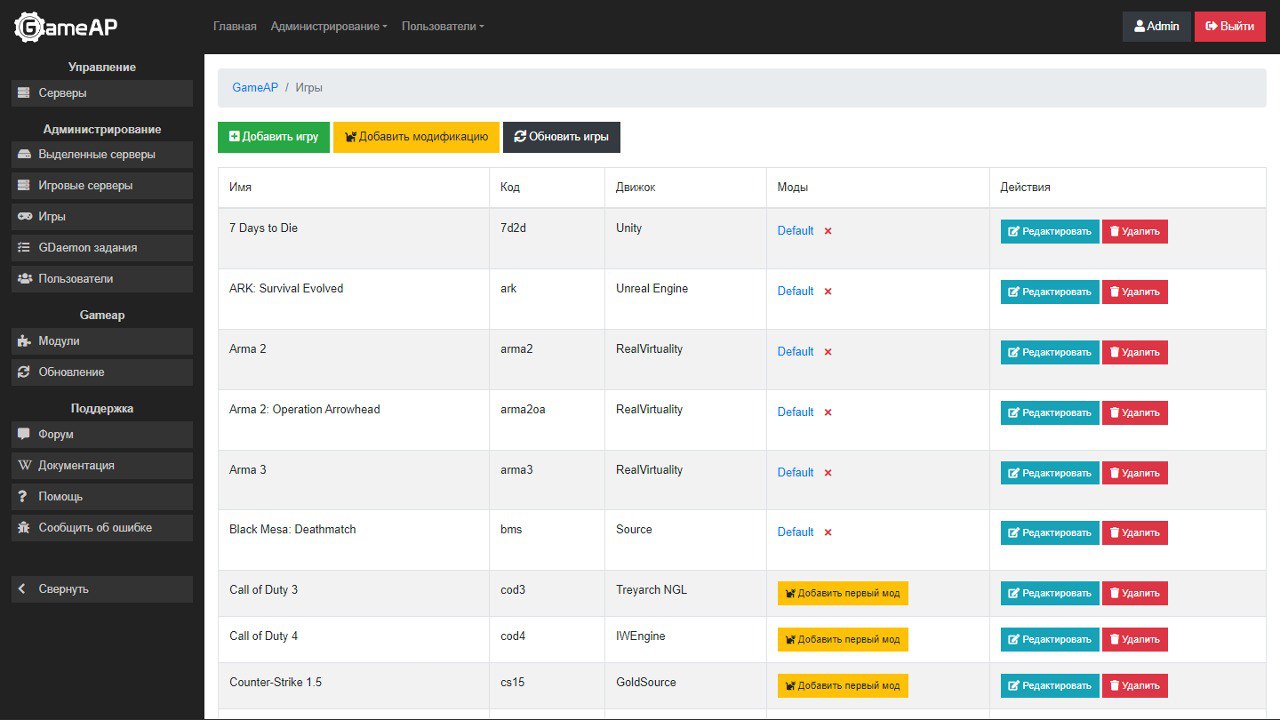Expand Пользователи top dropdown

pos(443,26)
